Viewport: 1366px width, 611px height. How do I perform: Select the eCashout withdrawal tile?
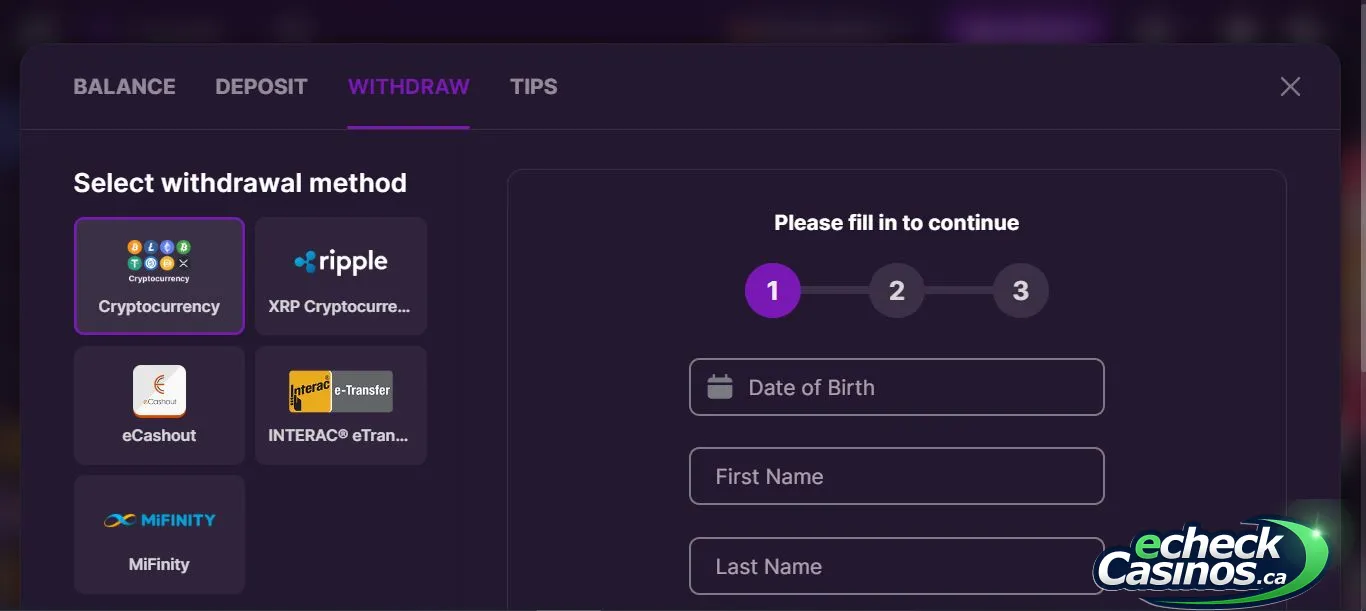[x=159, y=405]
